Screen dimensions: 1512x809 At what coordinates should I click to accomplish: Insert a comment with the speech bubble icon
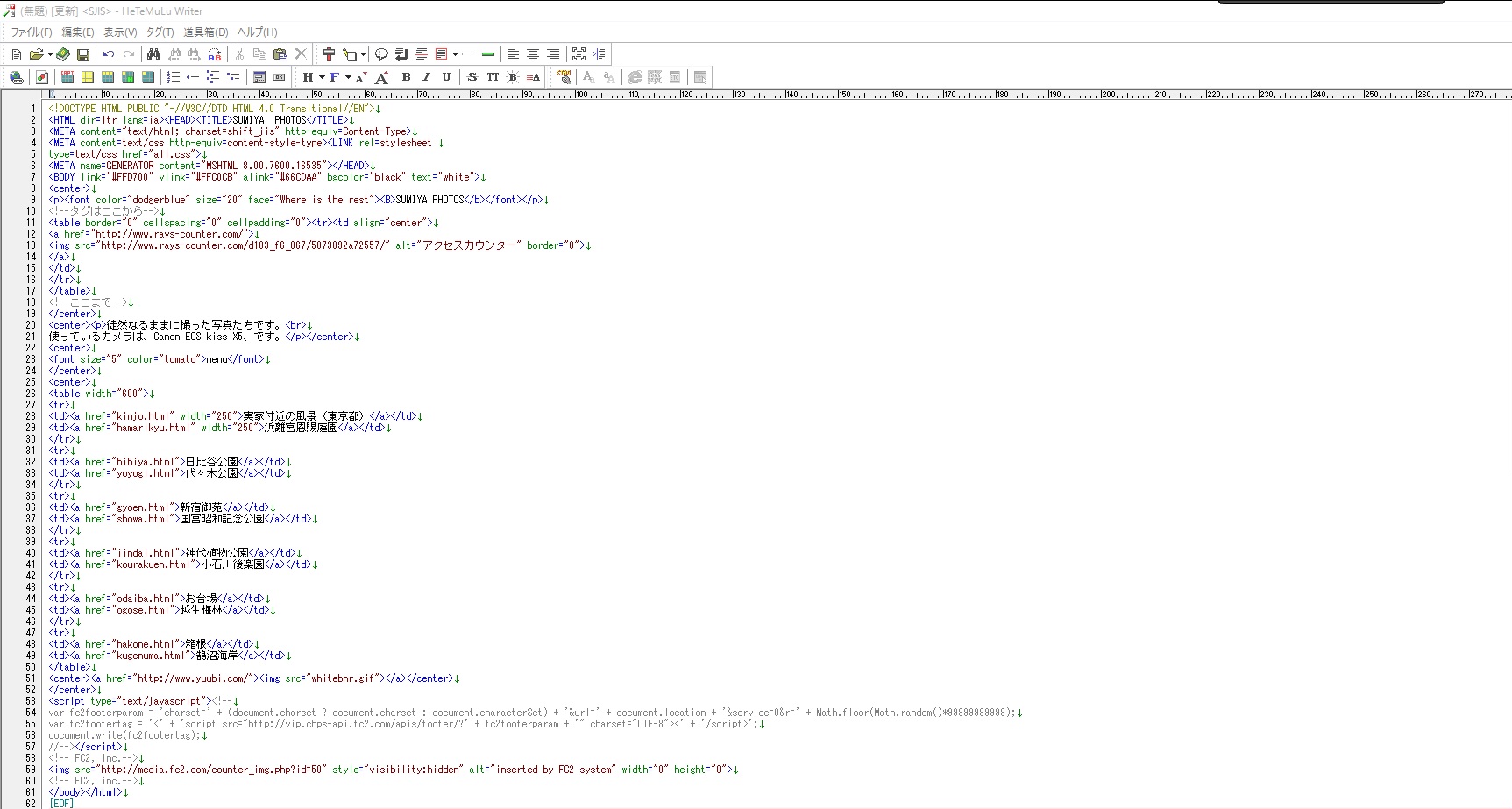pos(381,54)
